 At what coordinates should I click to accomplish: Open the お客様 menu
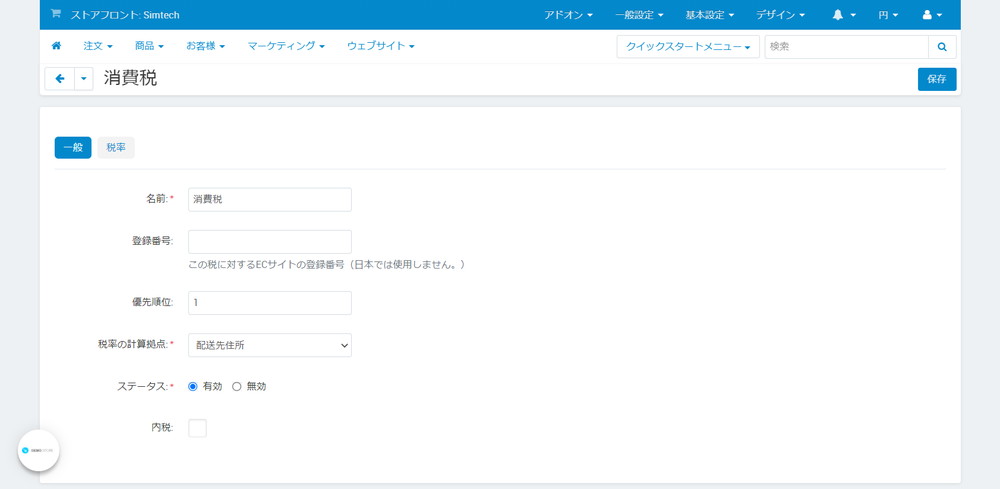pos(205,46)
